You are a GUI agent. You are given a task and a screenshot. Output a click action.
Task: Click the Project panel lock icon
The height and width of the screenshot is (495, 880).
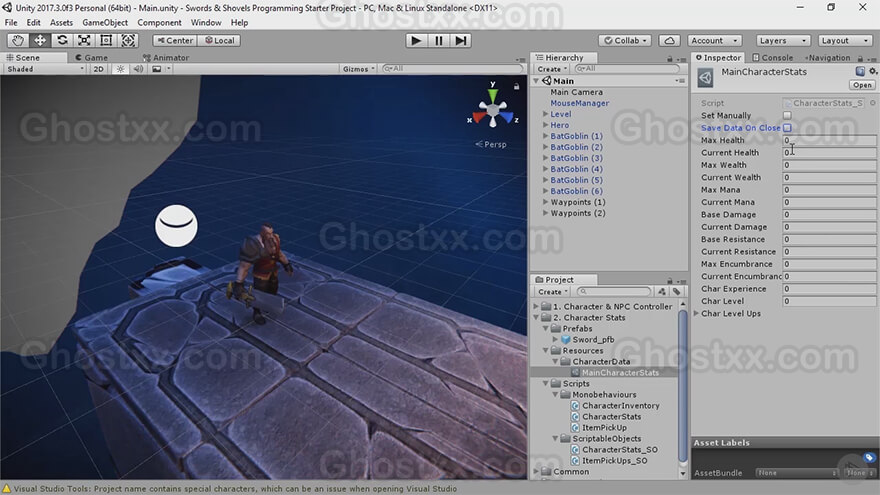point(670,281)
